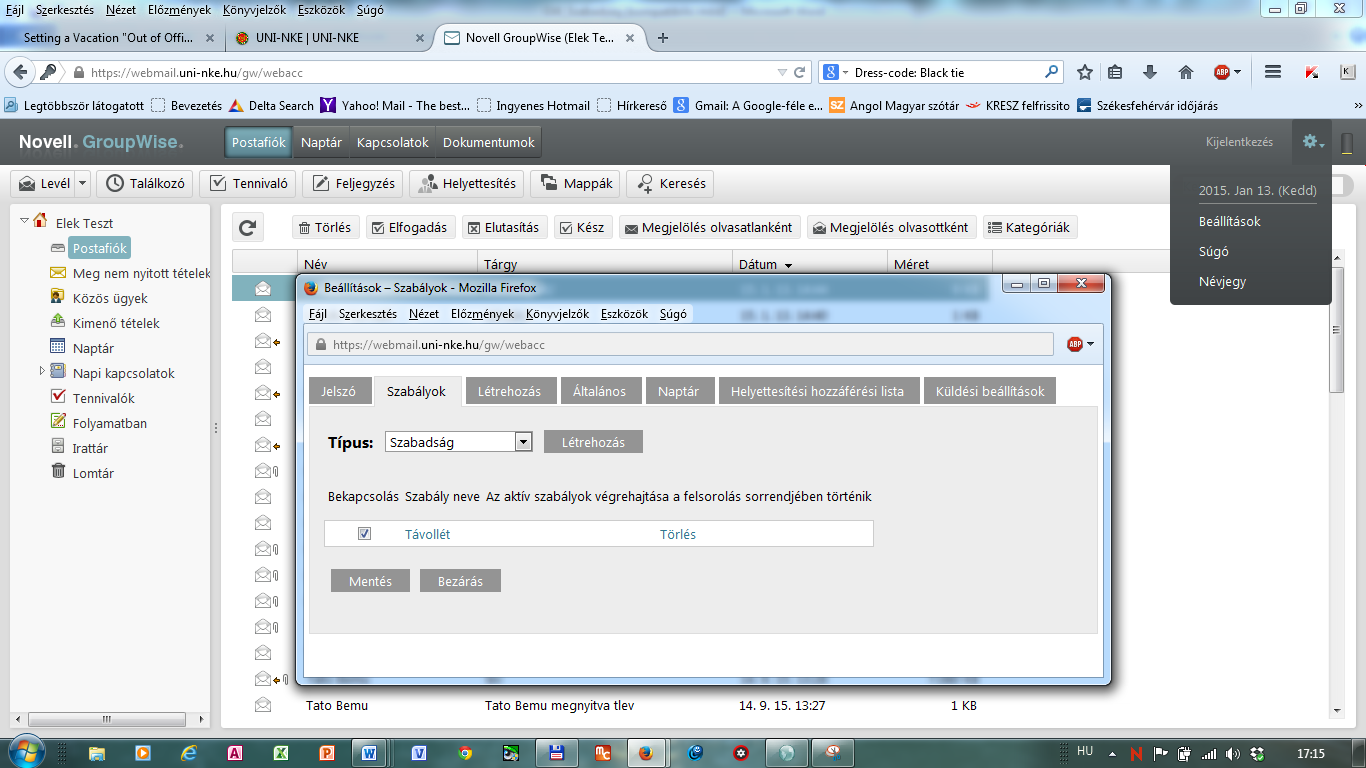Open the Típus Szabadság combo box
Image resolution: width=1366 pixels, height=768 pixels.
[459, 442]
